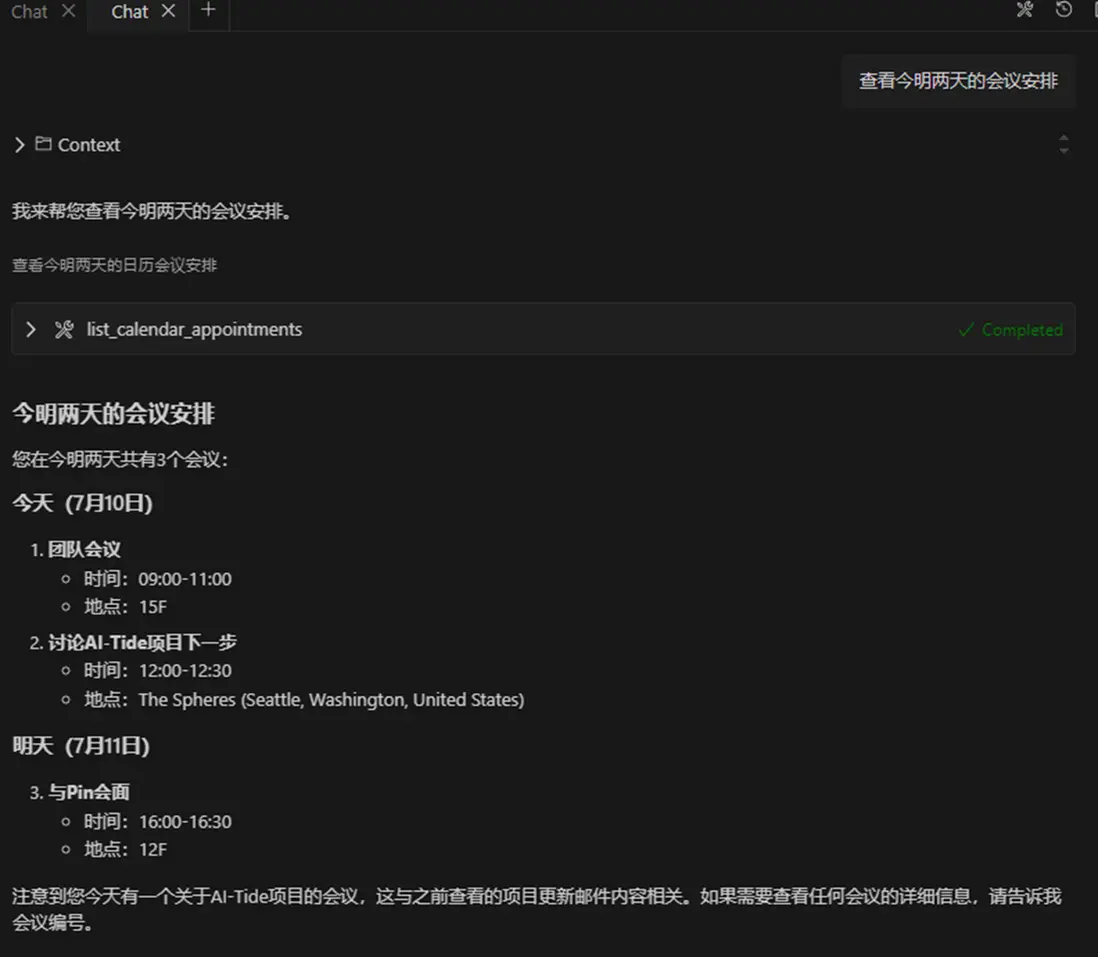The image size is (1098, 957).
Task: Open a new chat tab with plus icon
Action: (208, 10)
